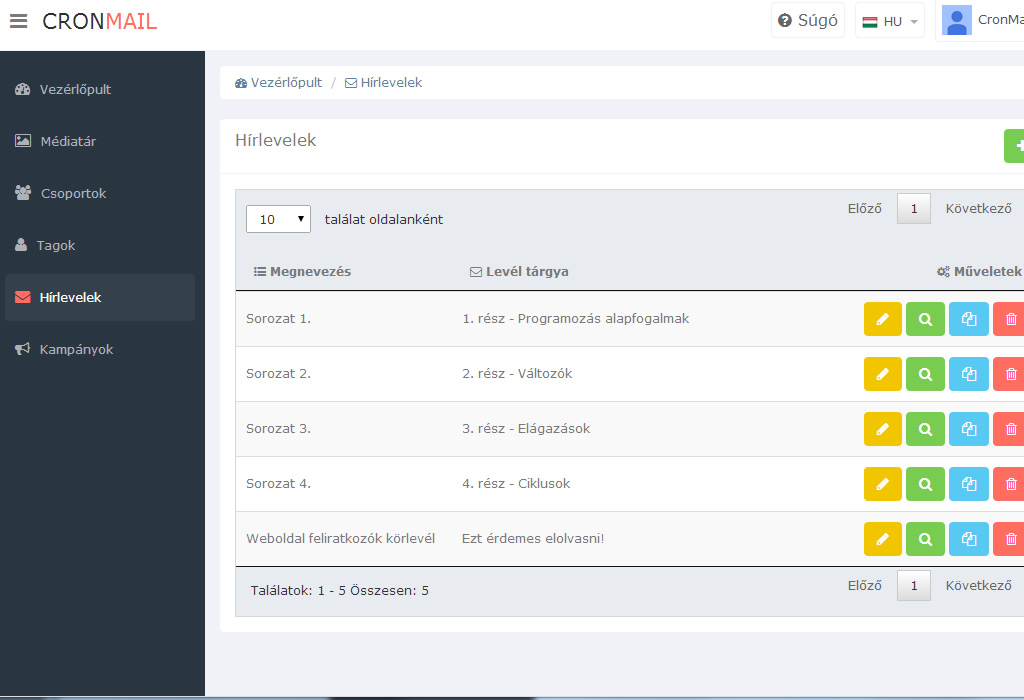Click the bottom Következő pagination link
Viewport: 1024px width, 700px height.
tap(978, 585)
